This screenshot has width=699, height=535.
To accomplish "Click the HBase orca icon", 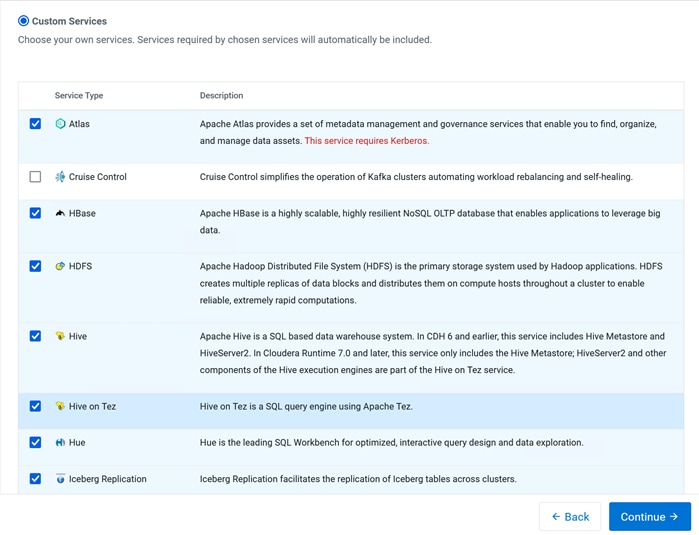I will [x=60, y=213].
